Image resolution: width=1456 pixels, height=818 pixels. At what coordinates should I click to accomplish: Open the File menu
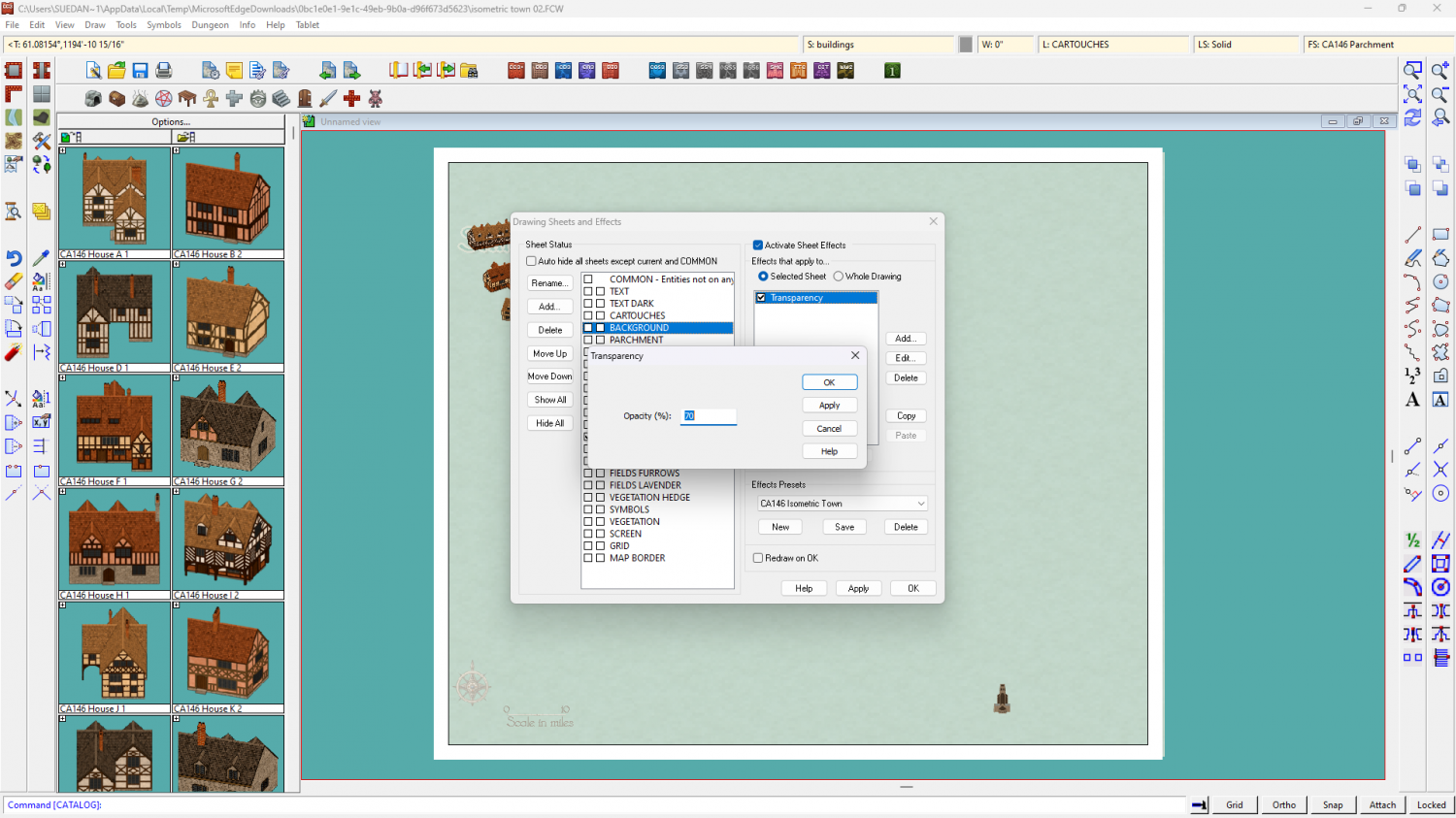pyautogui.click(x=13, y=25)
